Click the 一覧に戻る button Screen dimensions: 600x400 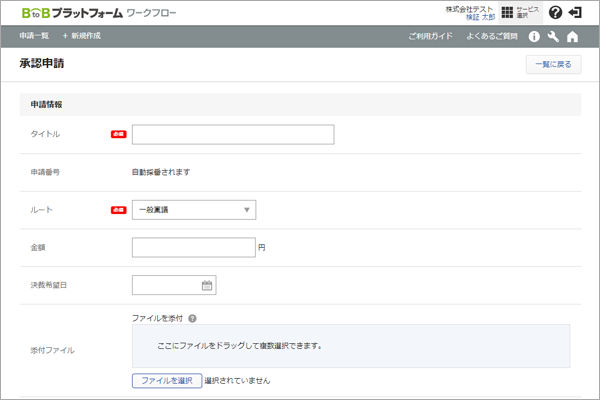pos(552,64)
